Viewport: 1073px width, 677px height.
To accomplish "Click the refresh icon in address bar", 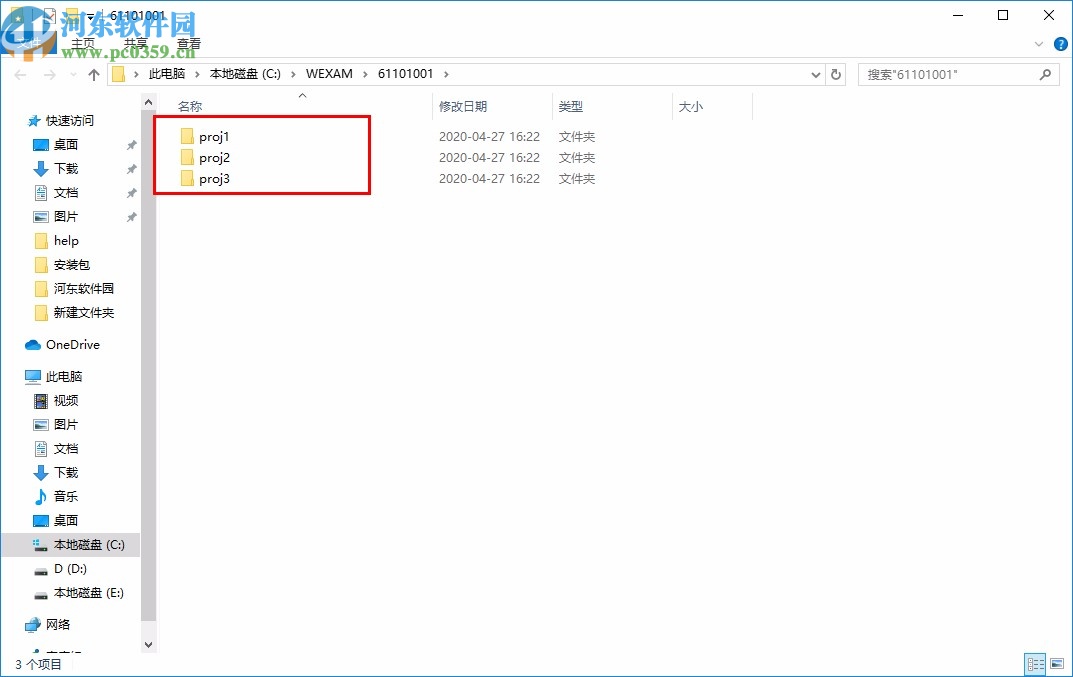I will click(x=836, y=73).
